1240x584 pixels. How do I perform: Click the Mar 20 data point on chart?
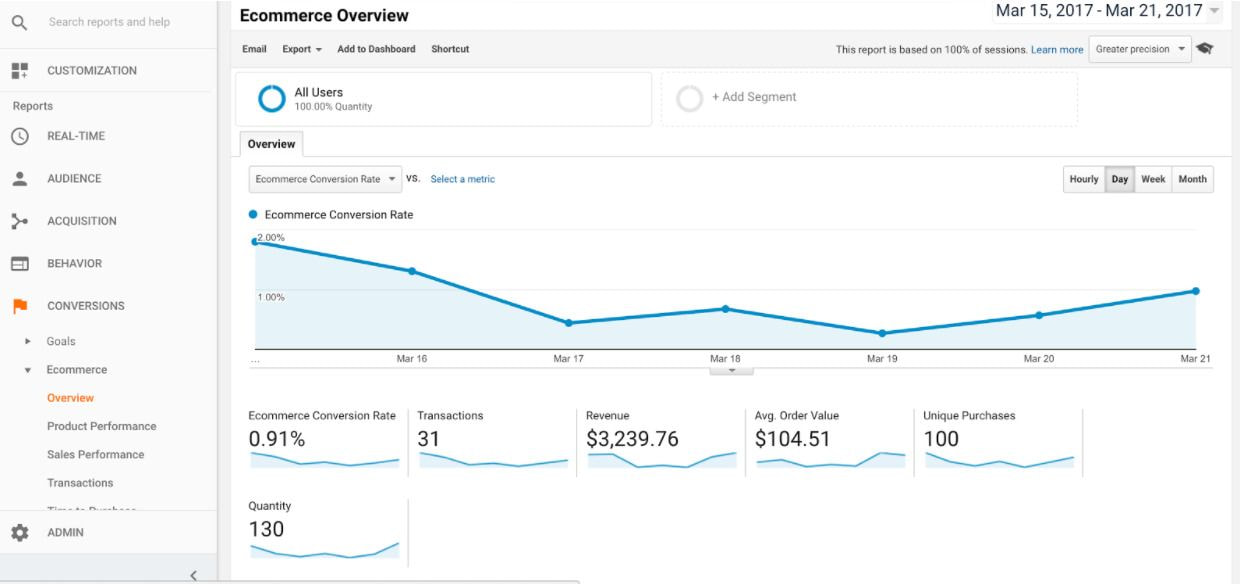pyautogui.click(x=1039, y=315)
